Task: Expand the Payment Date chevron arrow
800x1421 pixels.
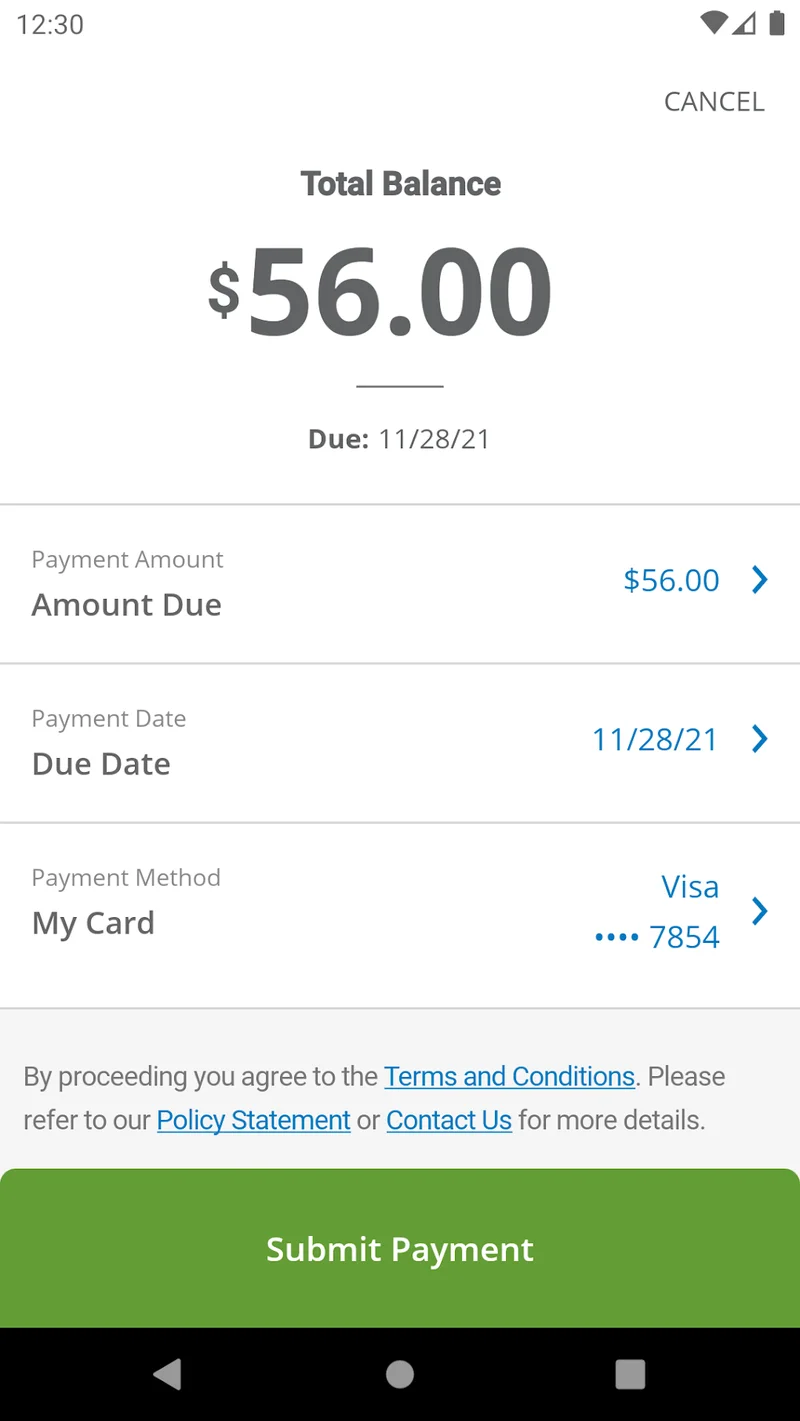Action: click(x=760, y=739)
